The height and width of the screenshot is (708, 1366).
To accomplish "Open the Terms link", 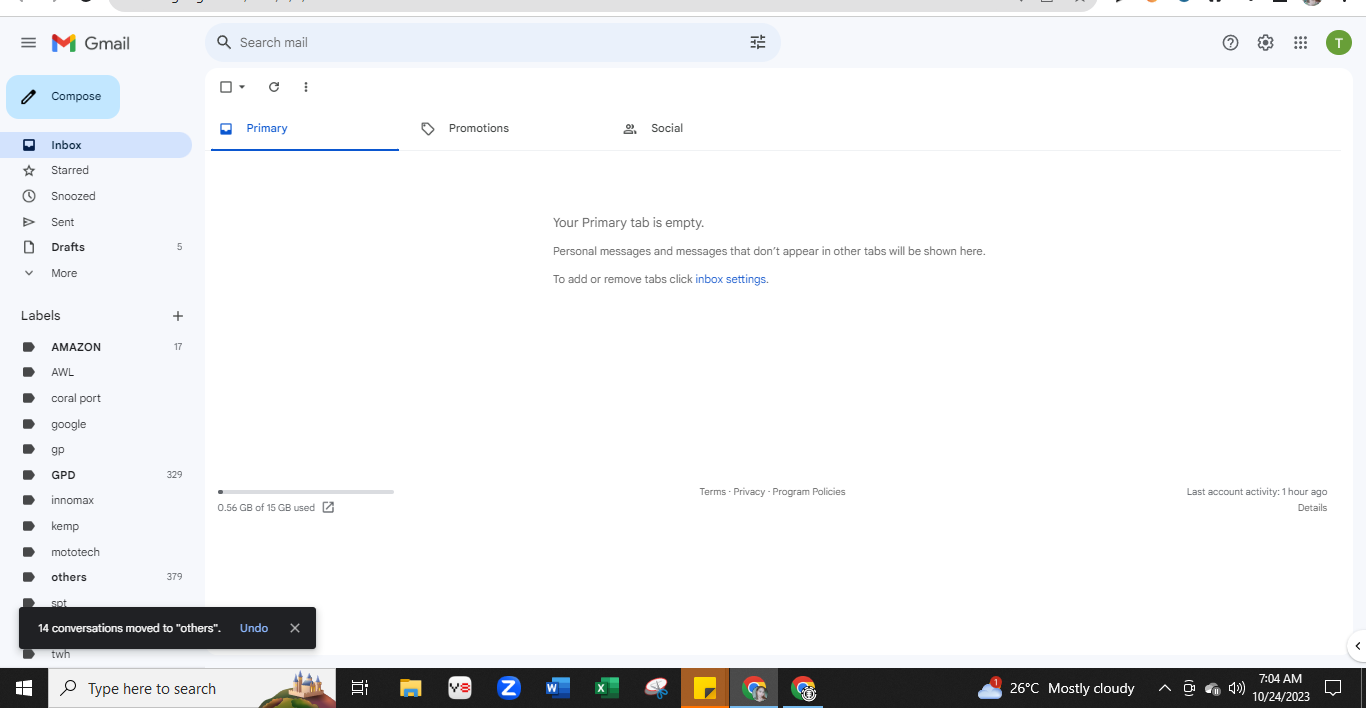I will [713, 492].
